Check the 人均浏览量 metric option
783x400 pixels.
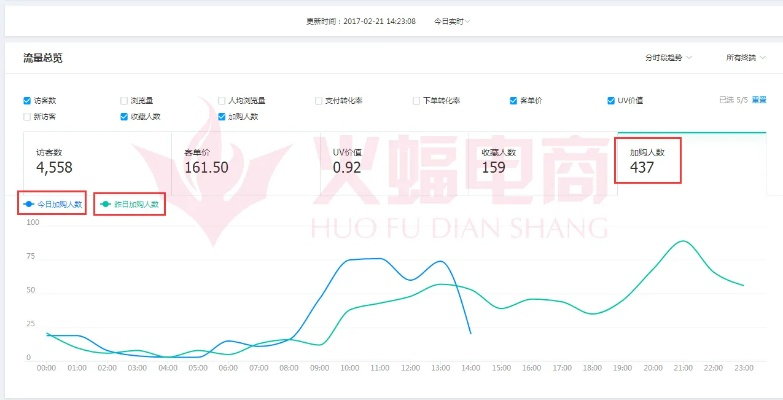(222, 101)
